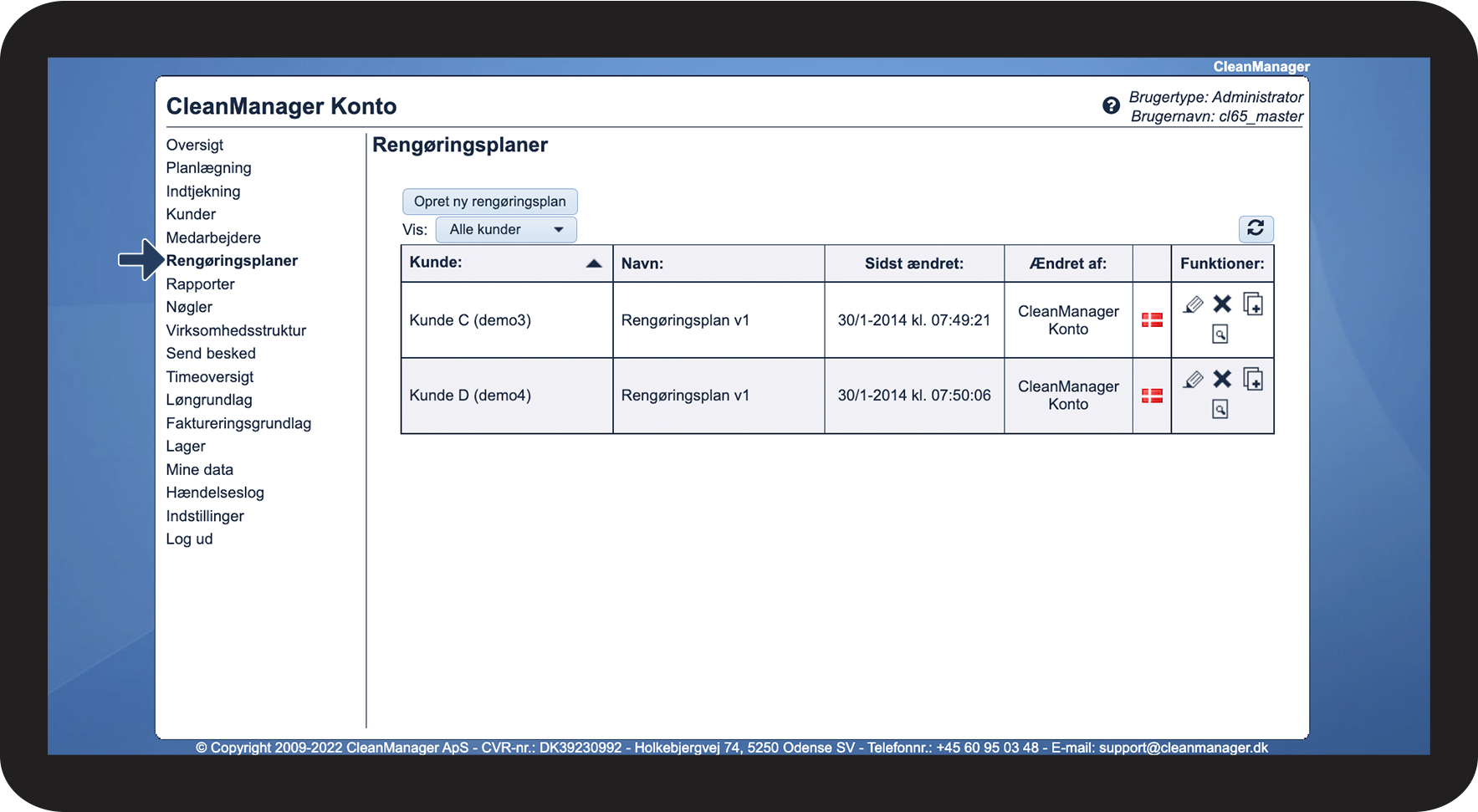Viewport: 1478px width, 812px height.
Task: Click the Brugertype: Administrator text
Action: point(1216,97)
